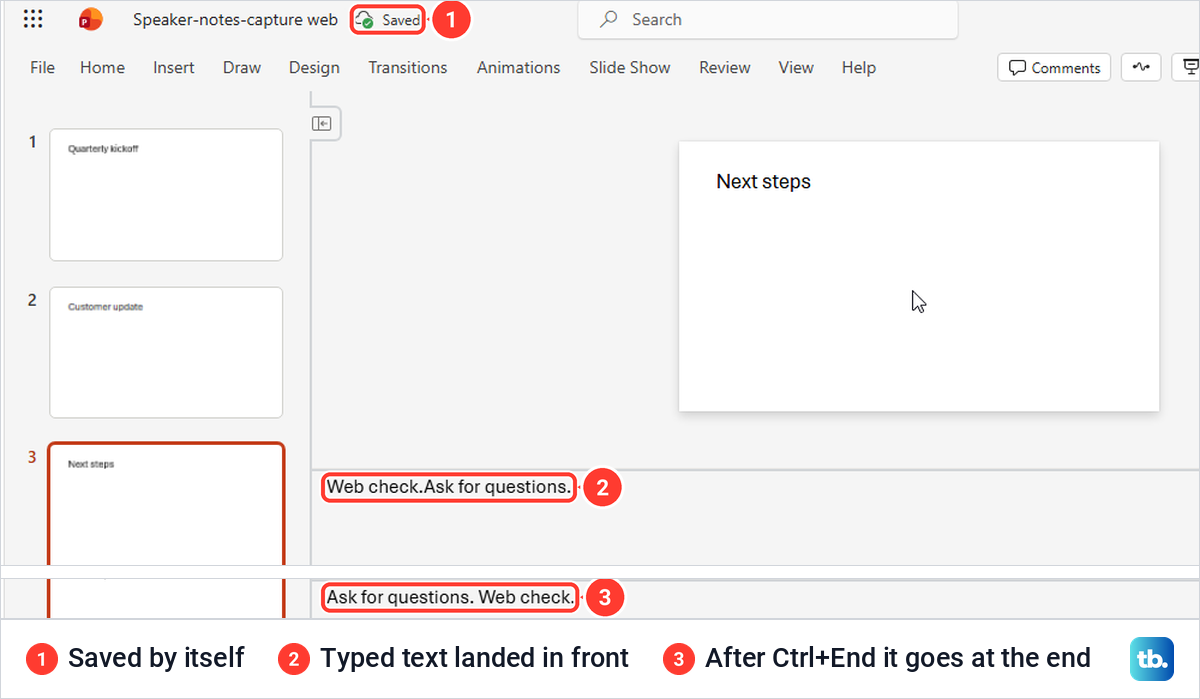The image size is (1200, 699).
Task: Click notes text Ask for questions. Web check.
Action: (x=450, y=597)
